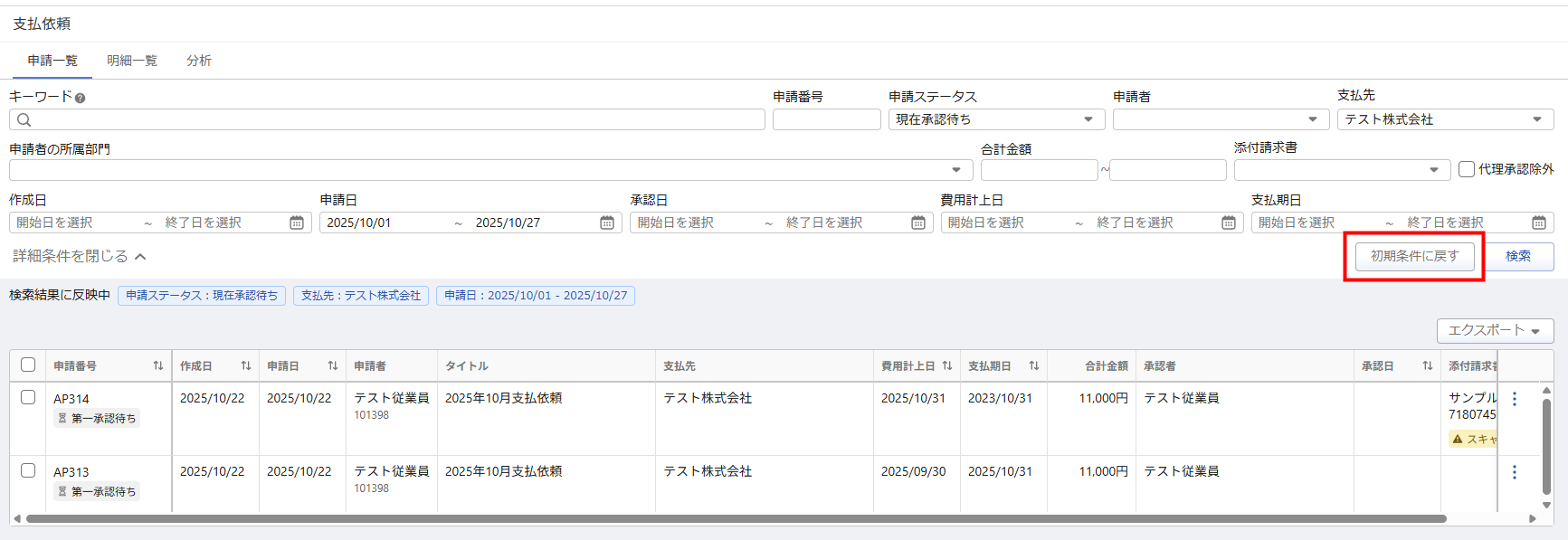This screenshot has height=540, width=1568.
Task: Toggle the select-all checkbox in table header
Action: [x=28, y=365]
